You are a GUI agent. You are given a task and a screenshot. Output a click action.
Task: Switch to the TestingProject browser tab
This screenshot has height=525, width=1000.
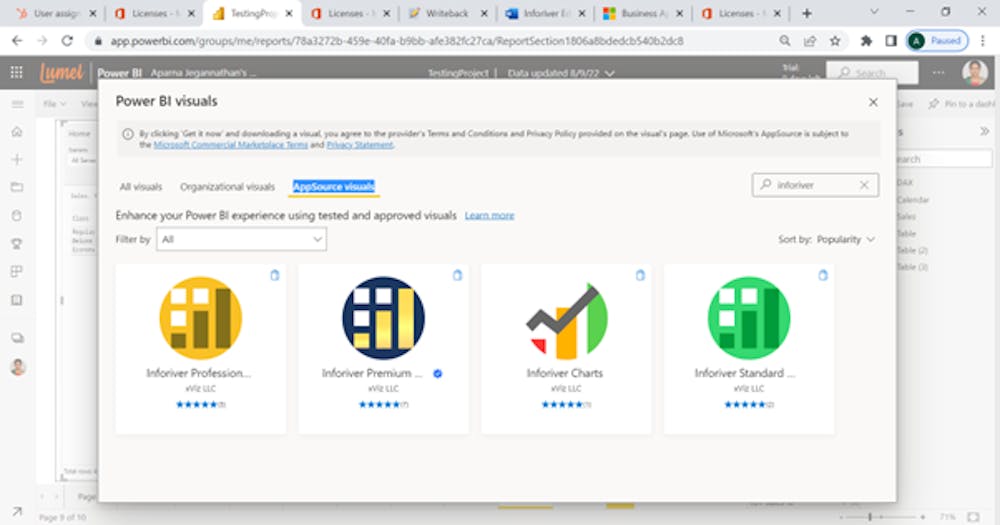pyautogui.click(x=253, y=13)
